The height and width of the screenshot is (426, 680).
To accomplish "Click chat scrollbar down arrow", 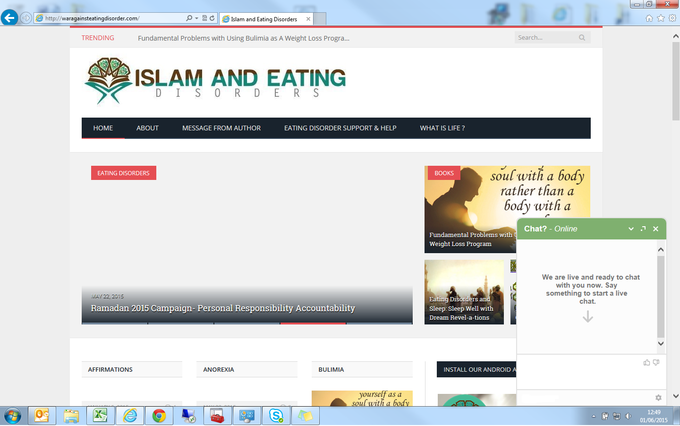I will [660, 344].
